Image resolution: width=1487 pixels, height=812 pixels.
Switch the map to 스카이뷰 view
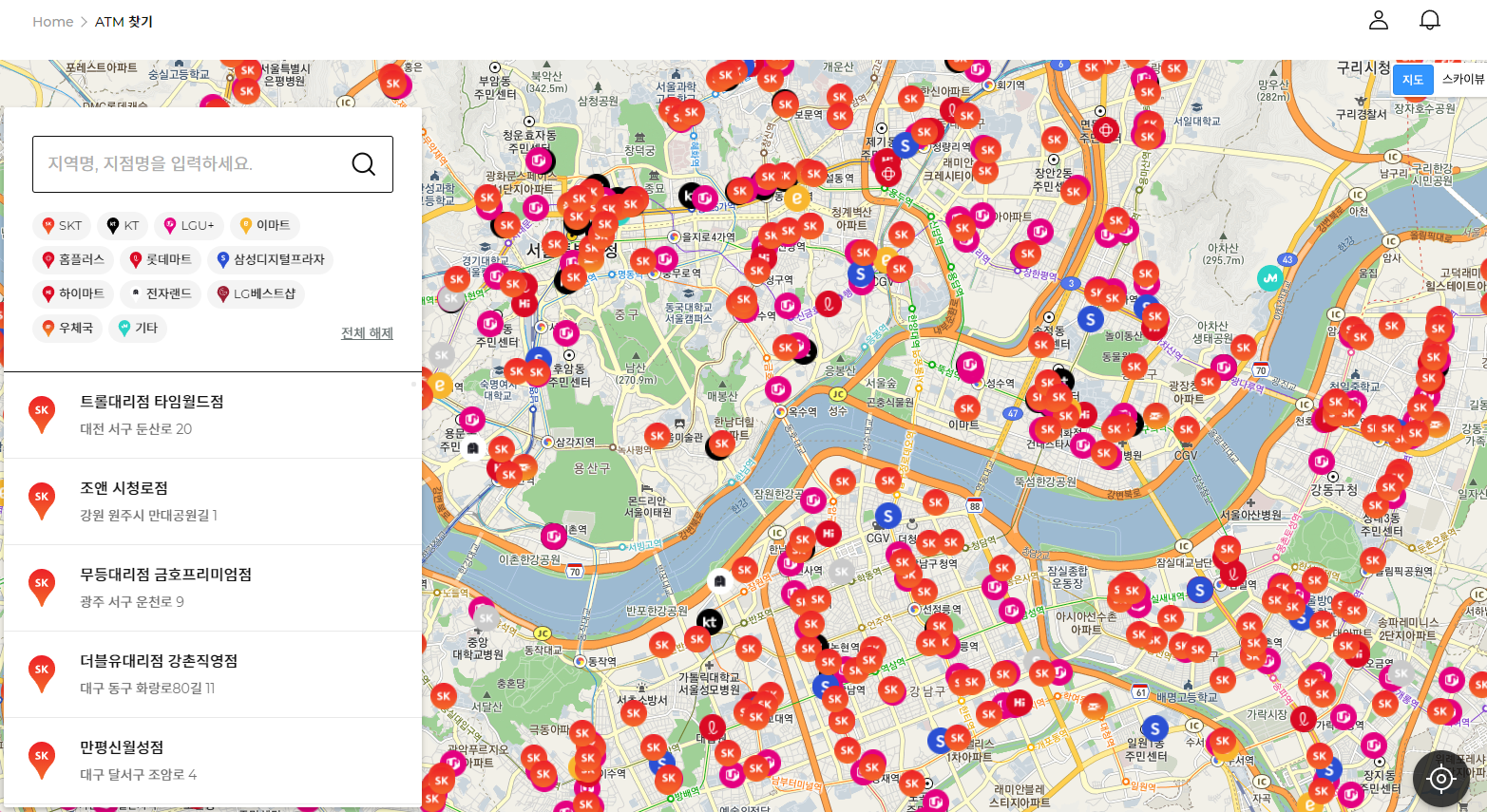pyautogui.click(x=1462, y=80)
